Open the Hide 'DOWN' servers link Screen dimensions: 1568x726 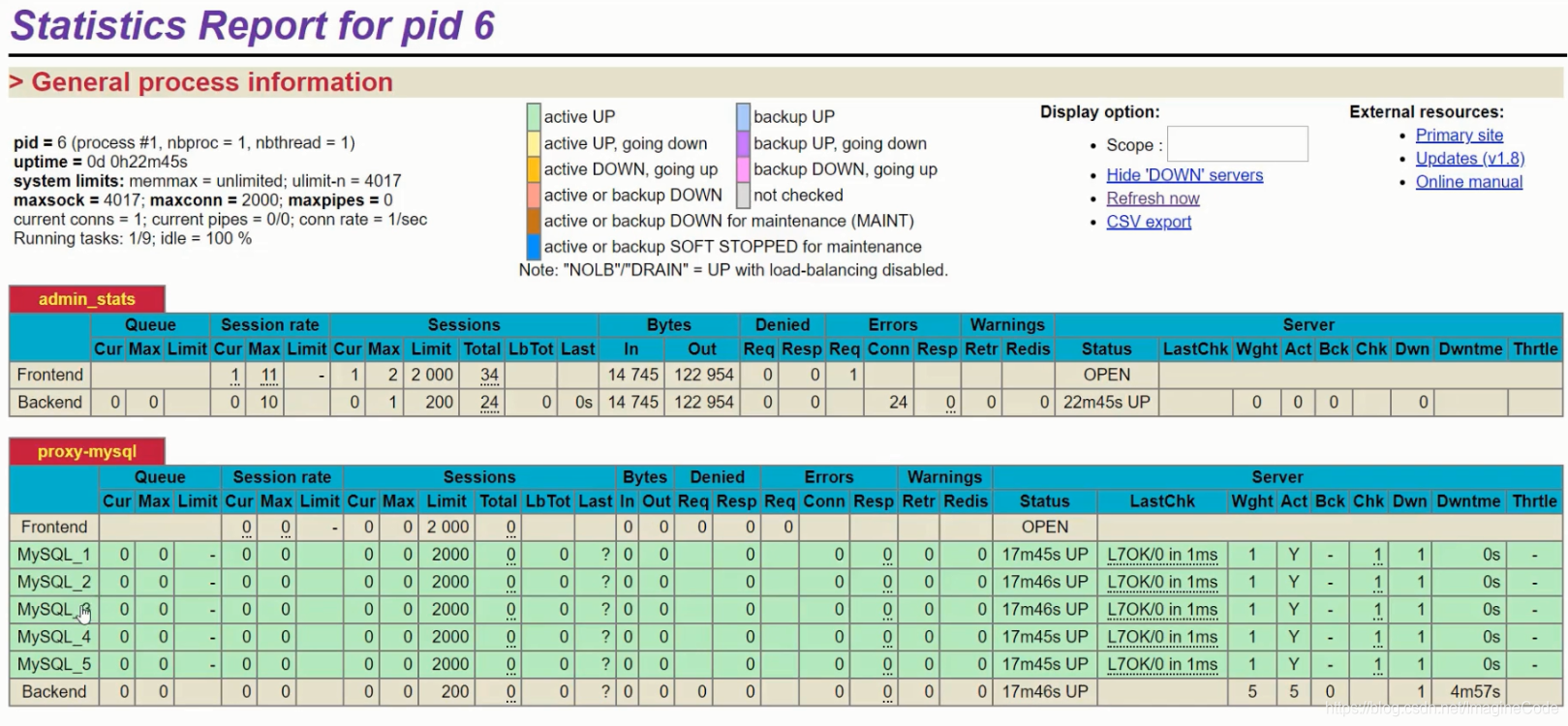[1184, 175]
